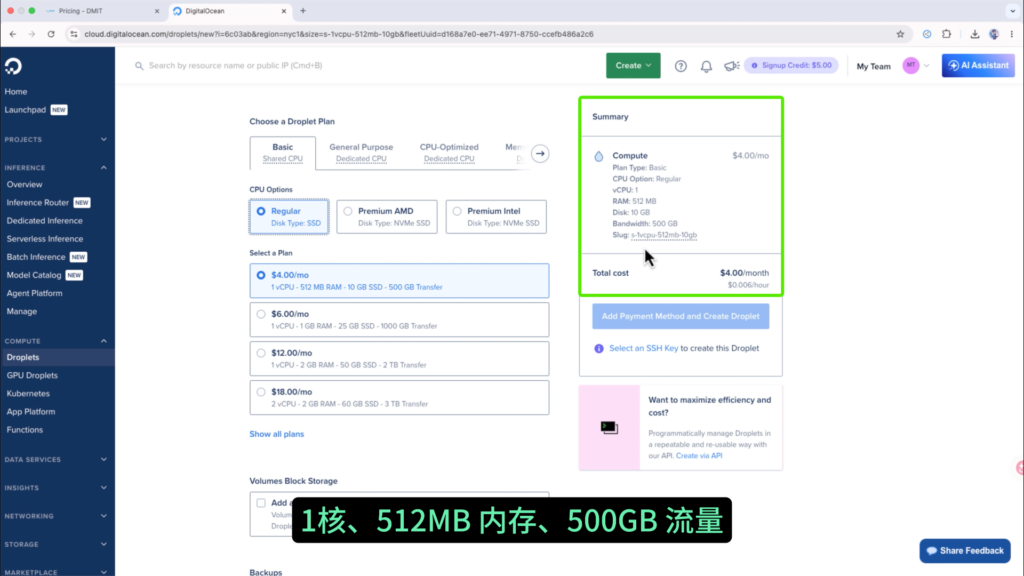Expand Storage sidebar section

coord(104,544)
